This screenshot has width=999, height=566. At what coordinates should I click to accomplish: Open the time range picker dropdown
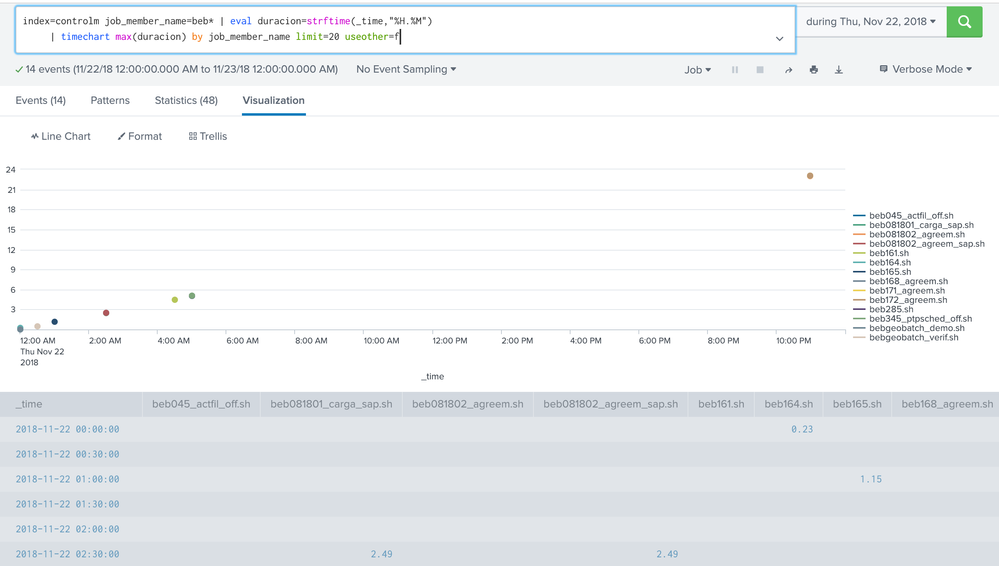coord(871,21)
